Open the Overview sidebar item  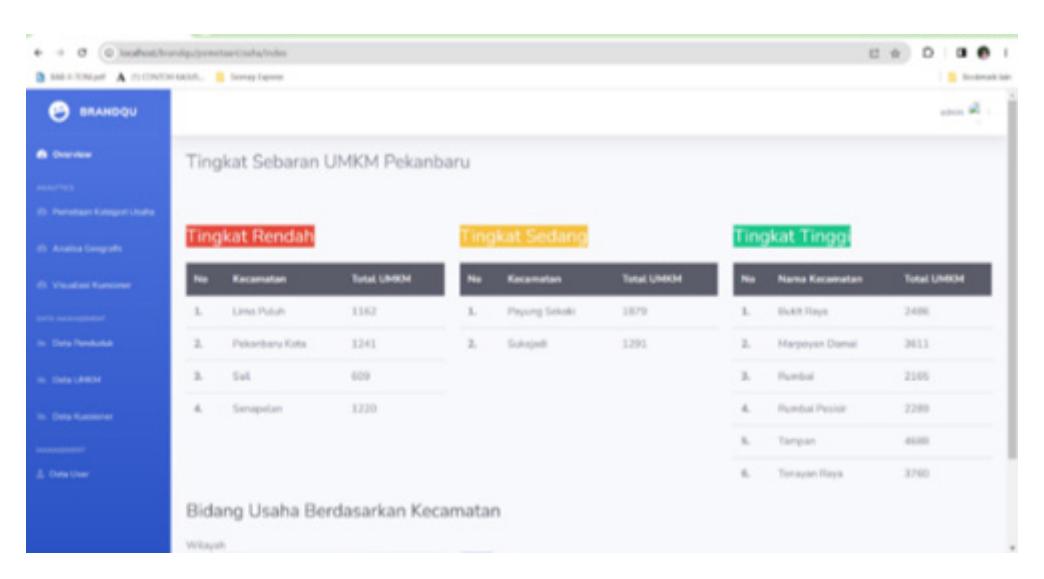pos(65,154)
